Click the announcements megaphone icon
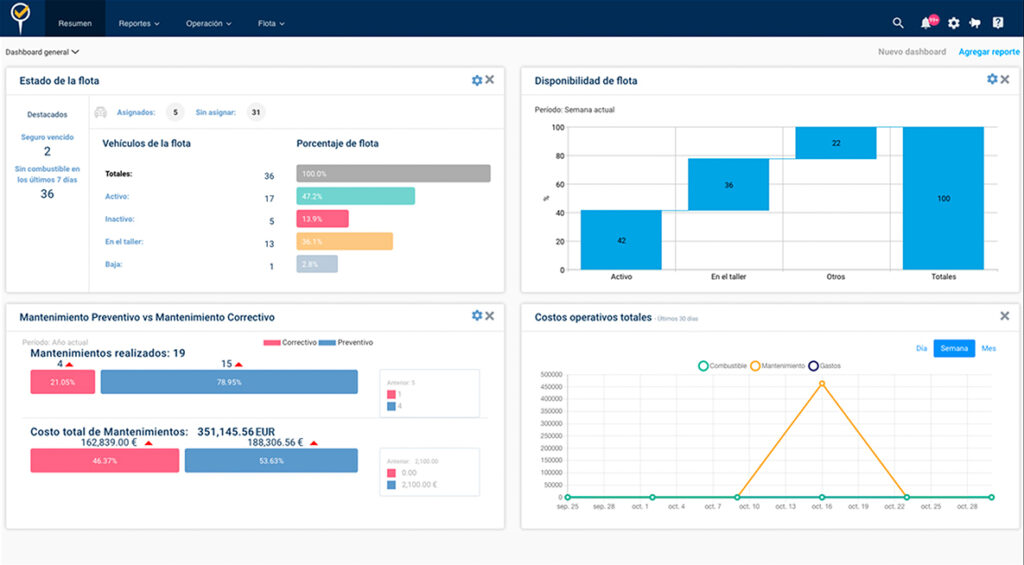 click(975, 23)
